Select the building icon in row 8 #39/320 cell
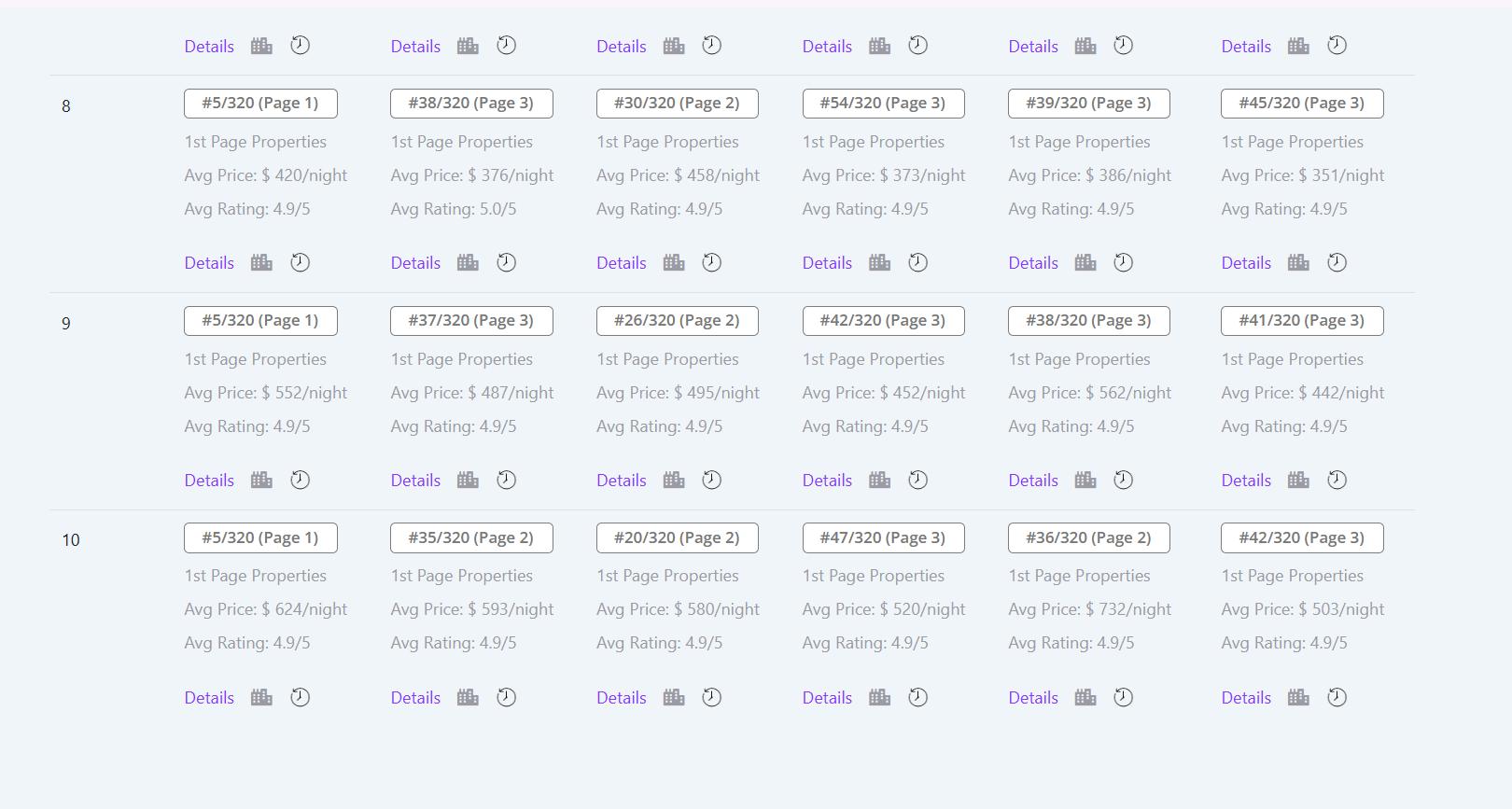Image resolution: width=1512 pixels, height=809 pixels. tap(1085, 263)
